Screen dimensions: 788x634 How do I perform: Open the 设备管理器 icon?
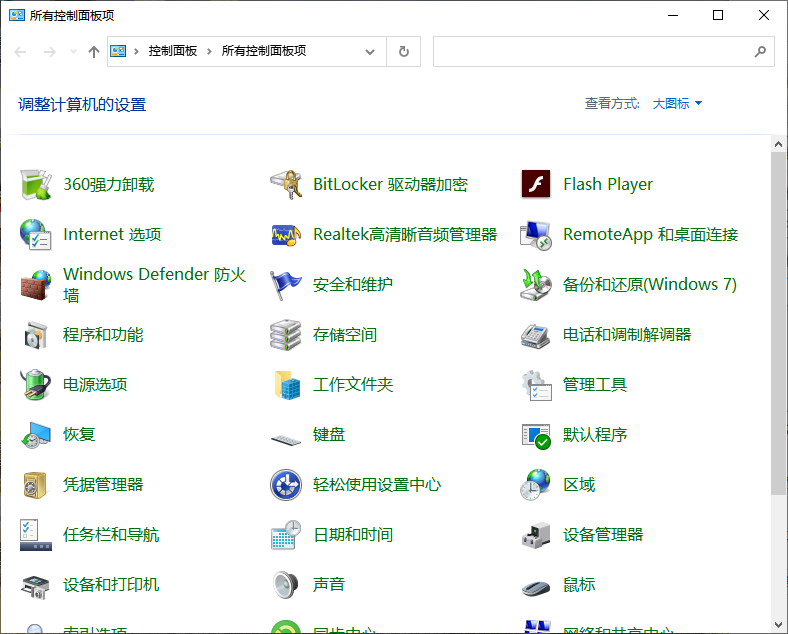tap(536, 534)
